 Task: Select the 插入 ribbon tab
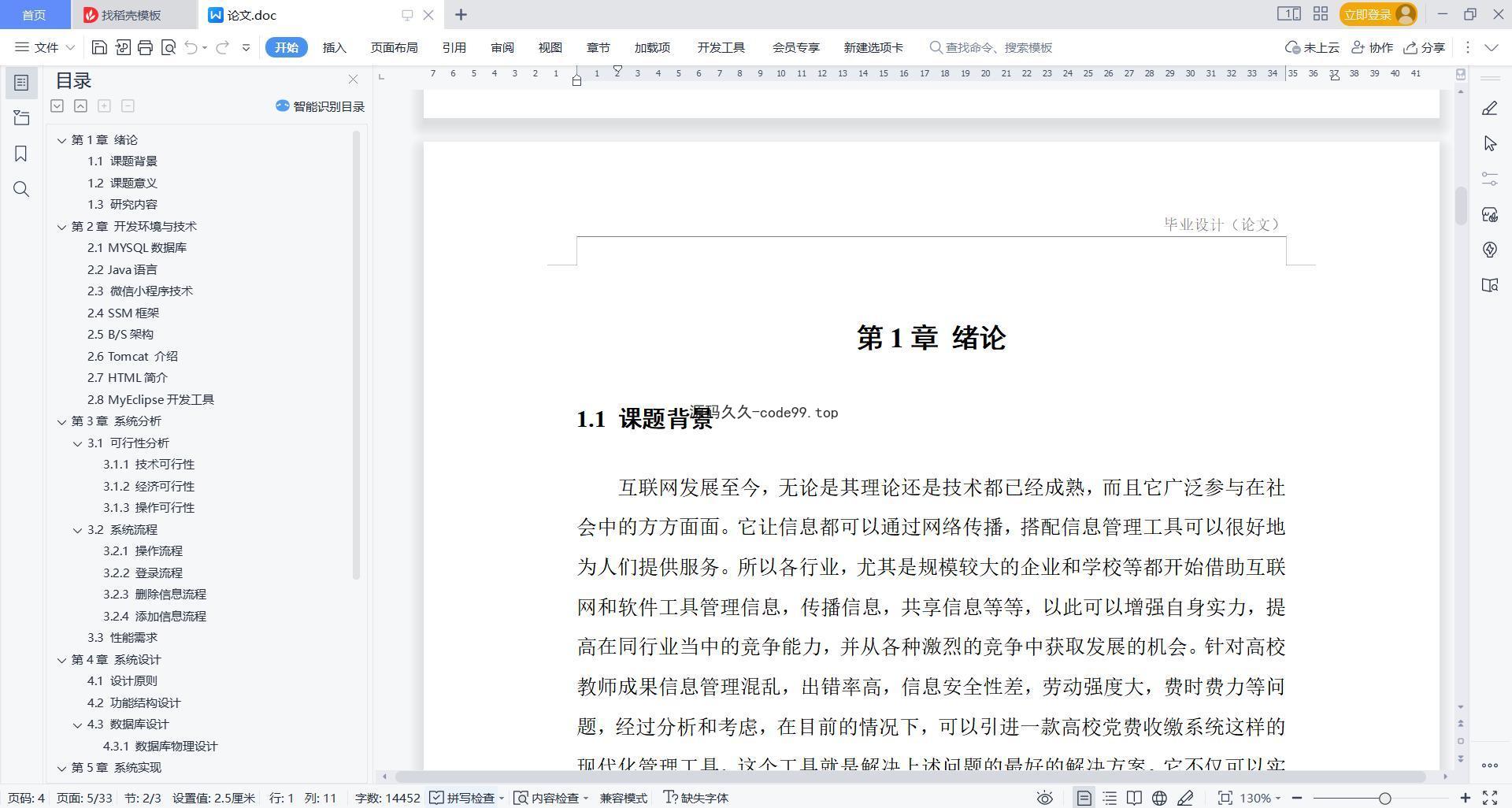[335, 47]
